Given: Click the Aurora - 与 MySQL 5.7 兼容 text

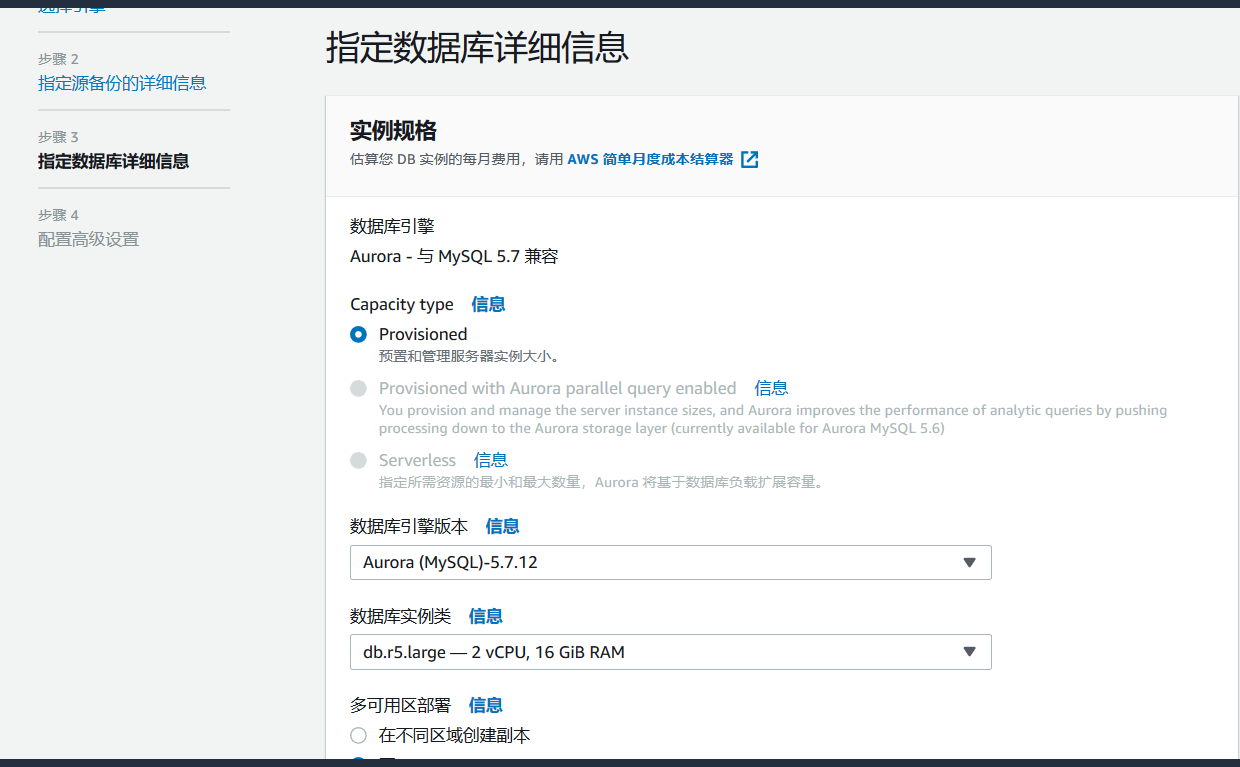Looking at the screenshot, I should (x=454, y=256).
